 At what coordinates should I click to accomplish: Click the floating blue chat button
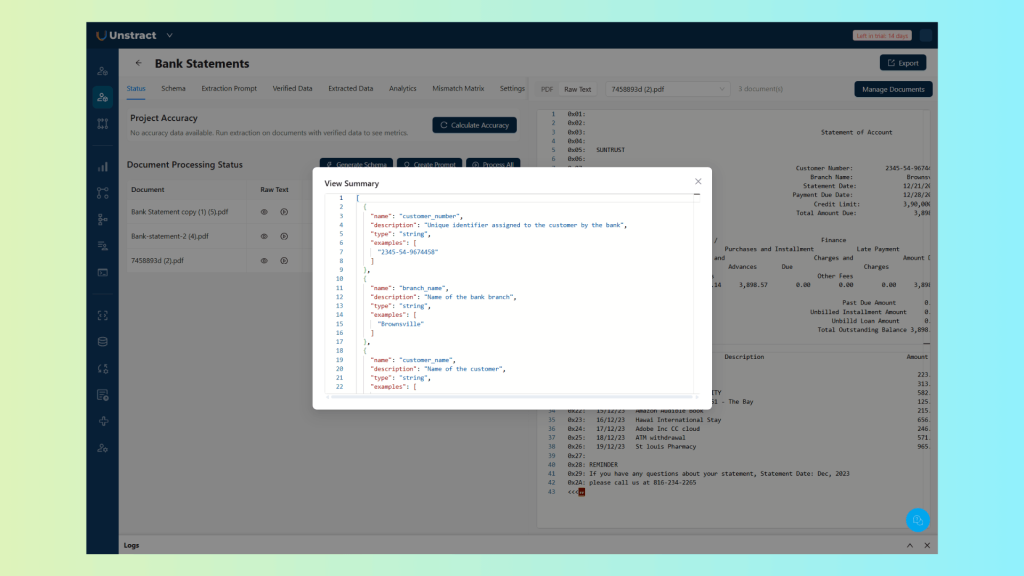tap(917, 520)
